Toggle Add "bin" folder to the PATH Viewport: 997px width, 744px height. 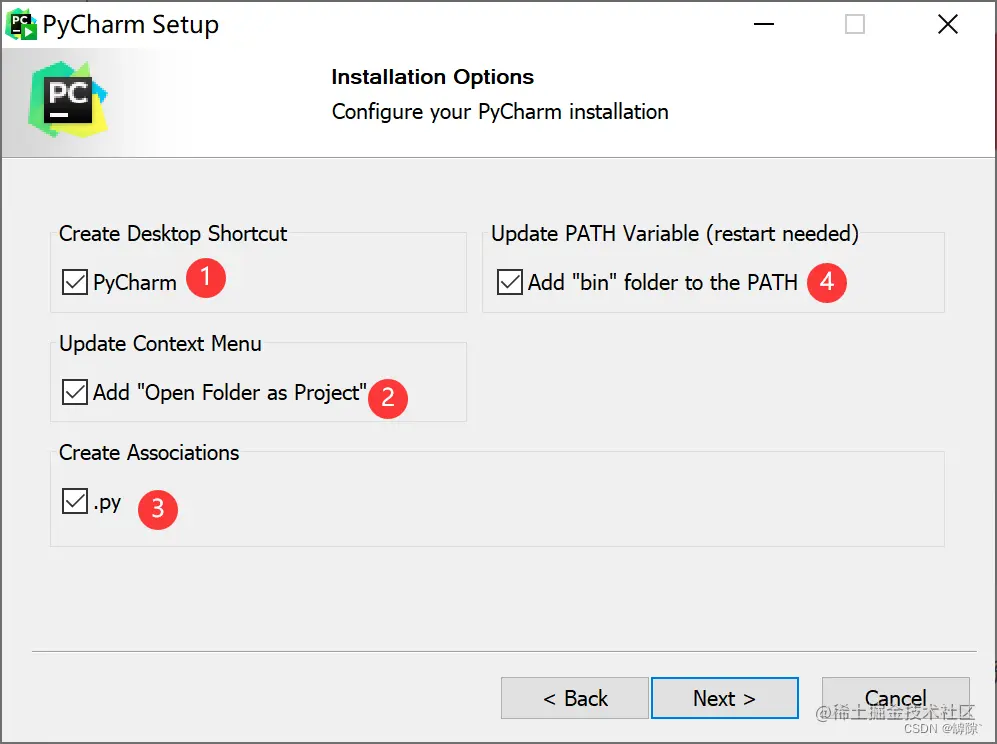point(510,283)
